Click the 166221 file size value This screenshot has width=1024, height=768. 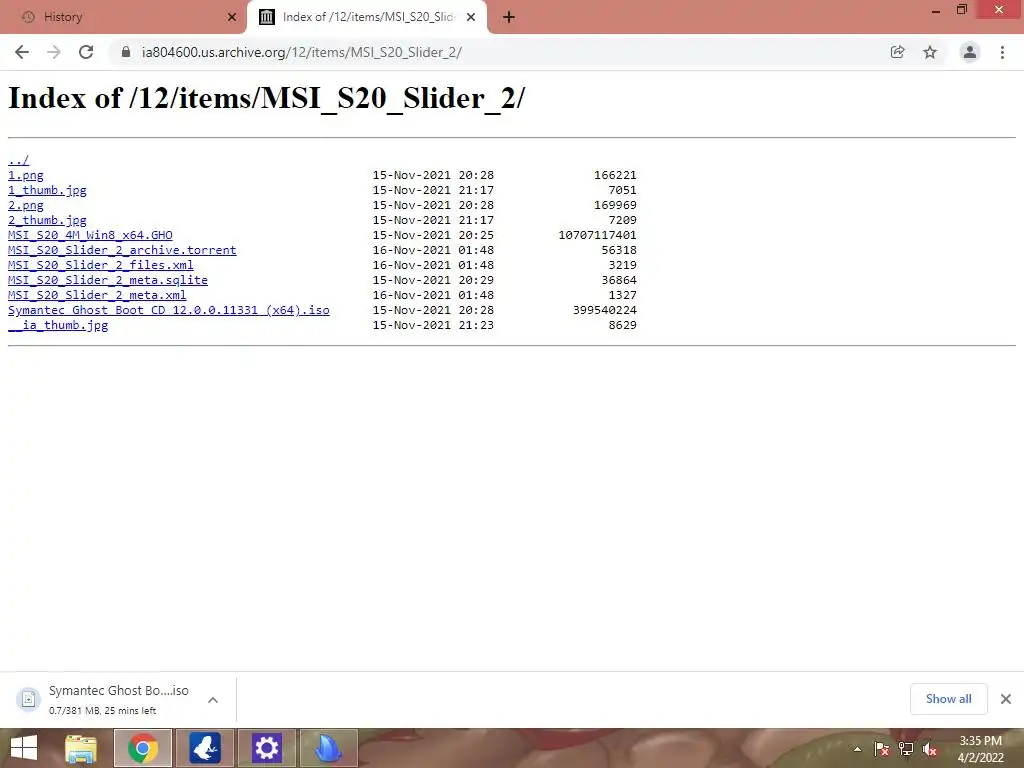[x=615, y=175]
